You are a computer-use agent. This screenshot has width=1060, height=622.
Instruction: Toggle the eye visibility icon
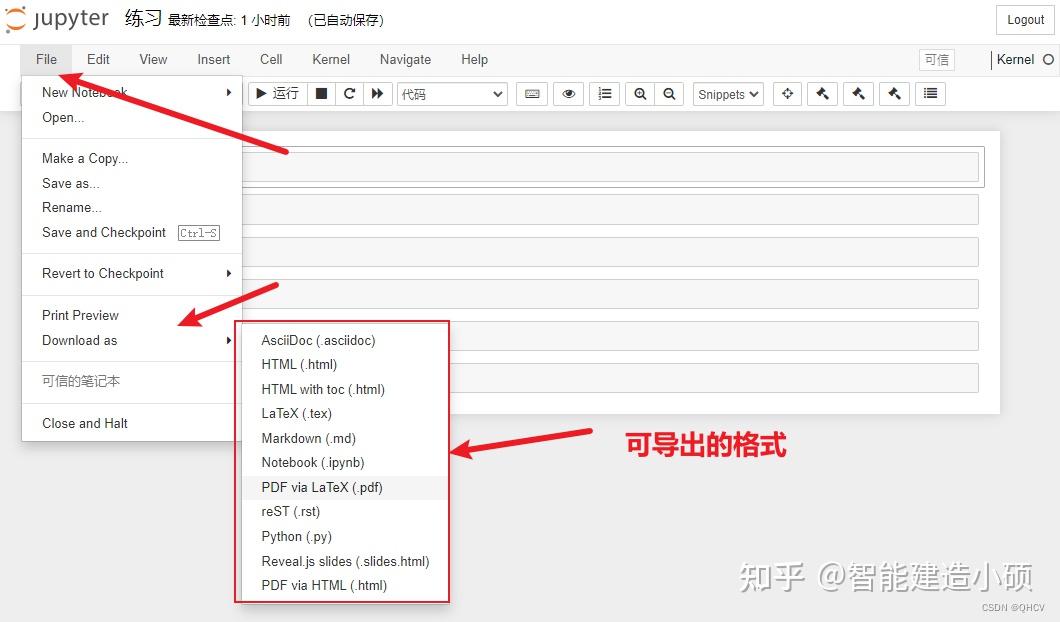(568, 93)
